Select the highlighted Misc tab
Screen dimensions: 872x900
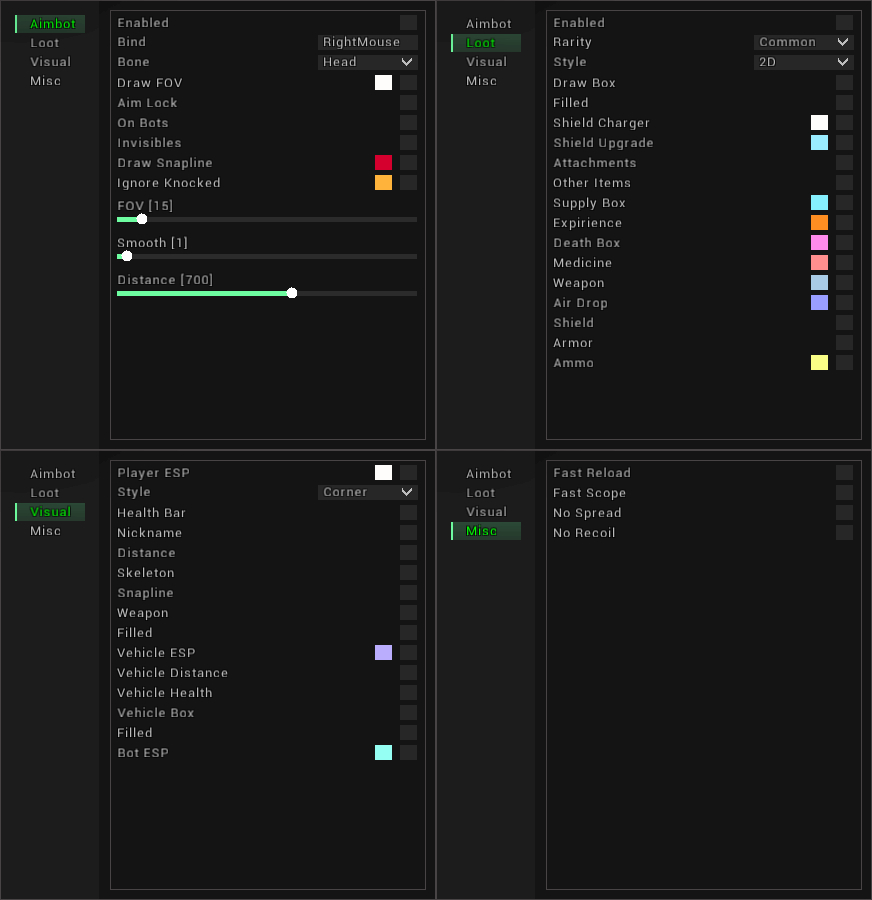tap(486, 531)
